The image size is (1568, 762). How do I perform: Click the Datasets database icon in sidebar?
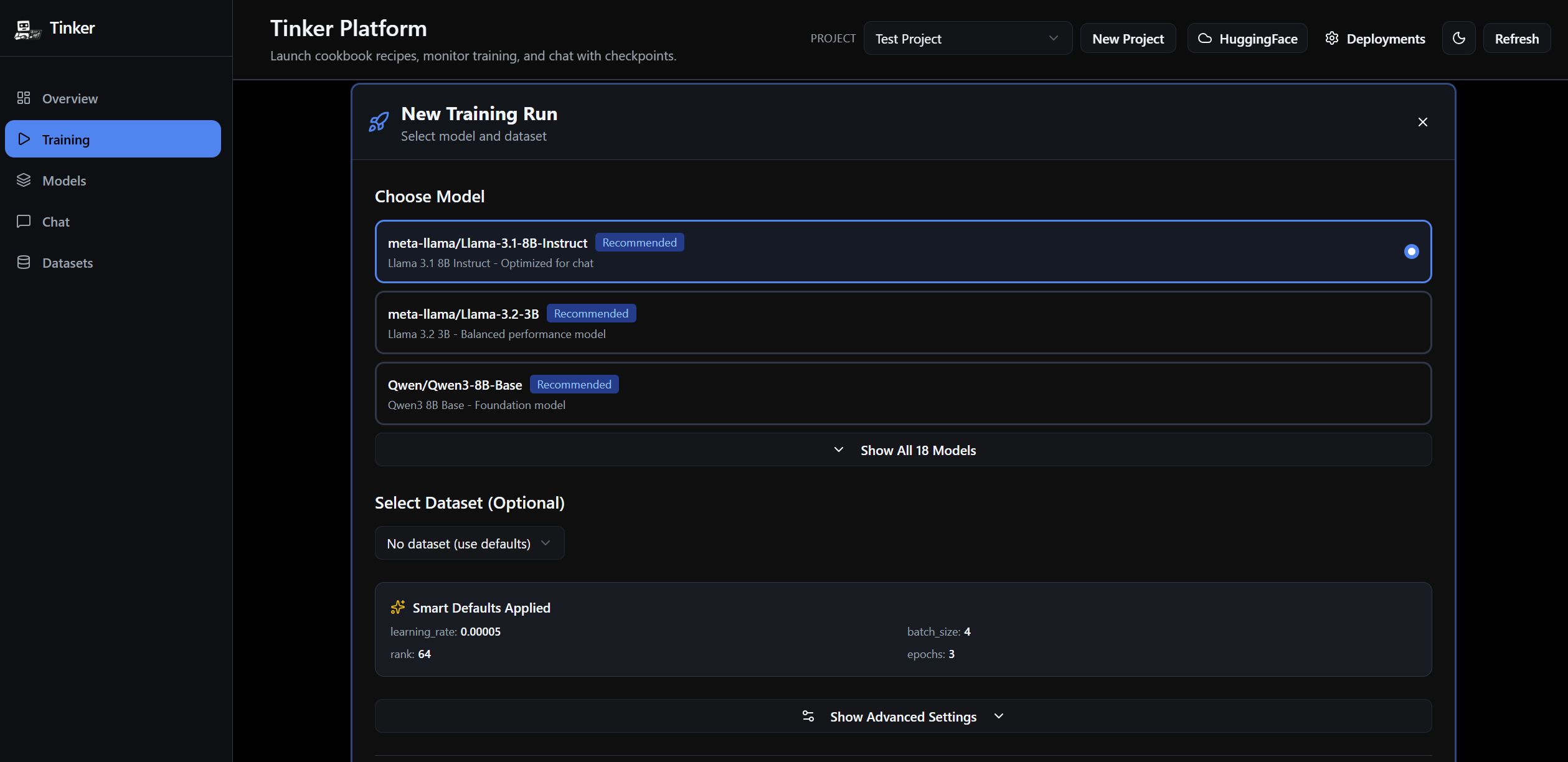[24, 263]
